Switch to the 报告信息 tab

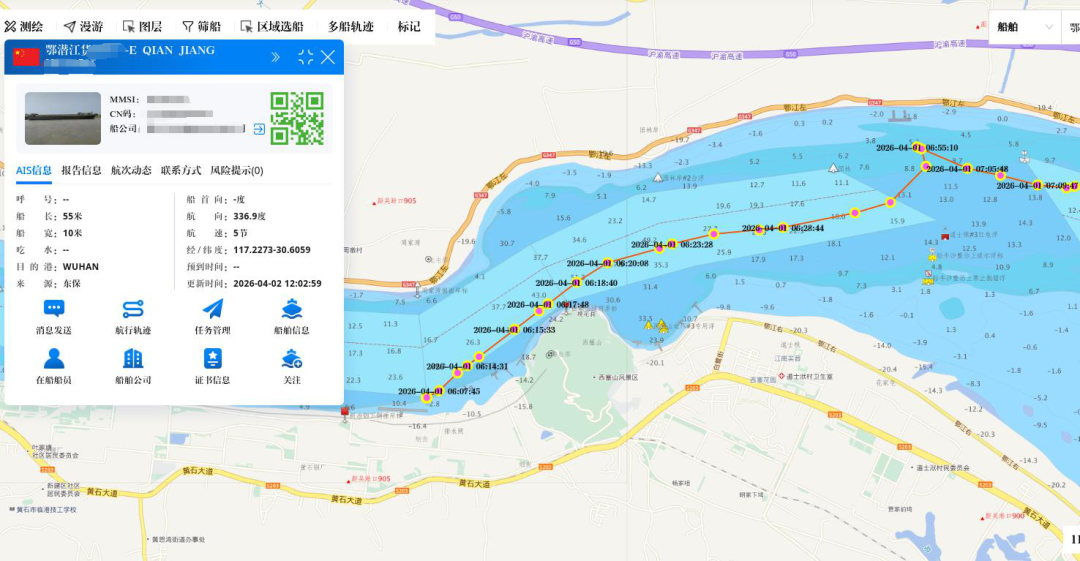[x=81, y=171]
